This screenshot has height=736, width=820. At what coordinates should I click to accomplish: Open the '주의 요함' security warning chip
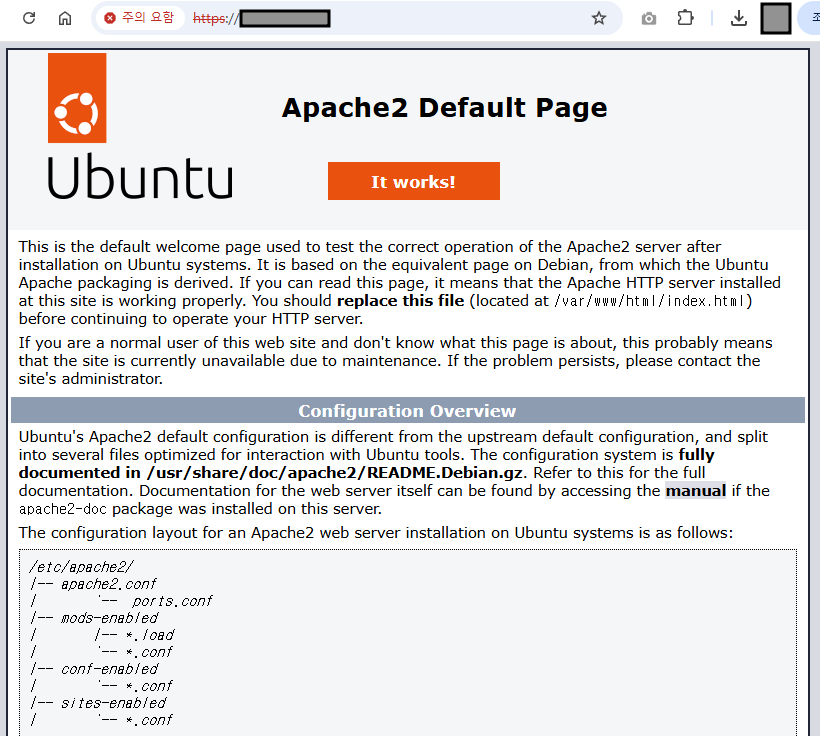tap(139, 18)
